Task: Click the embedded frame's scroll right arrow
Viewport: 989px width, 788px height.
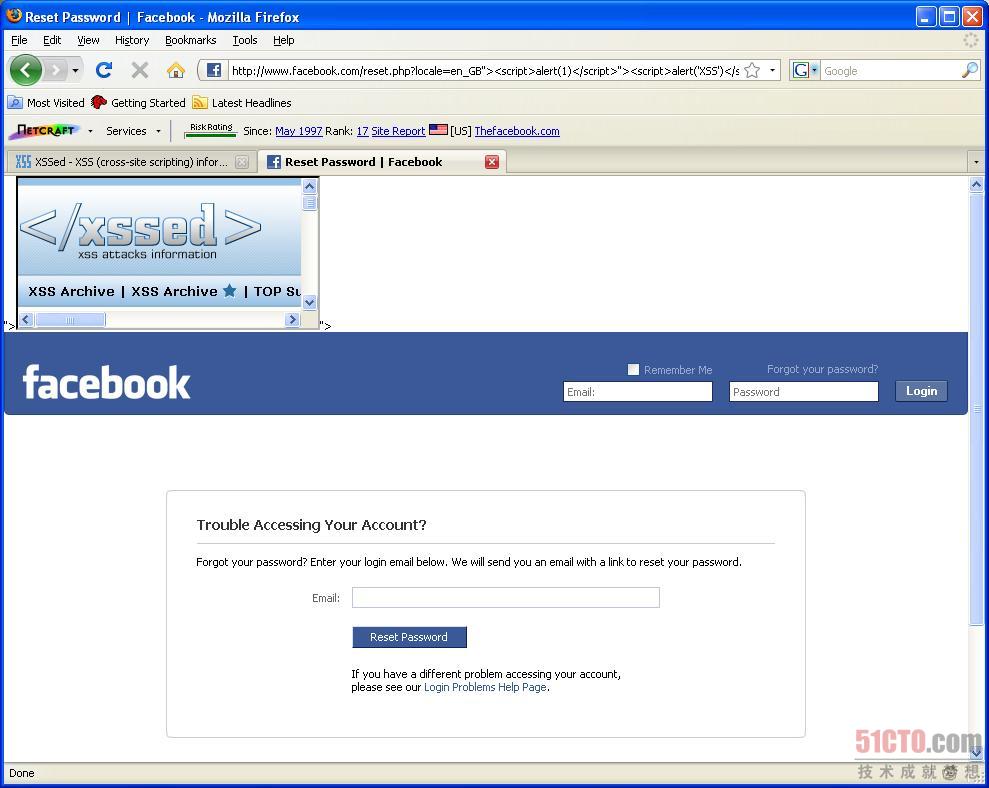Action: 291,319
